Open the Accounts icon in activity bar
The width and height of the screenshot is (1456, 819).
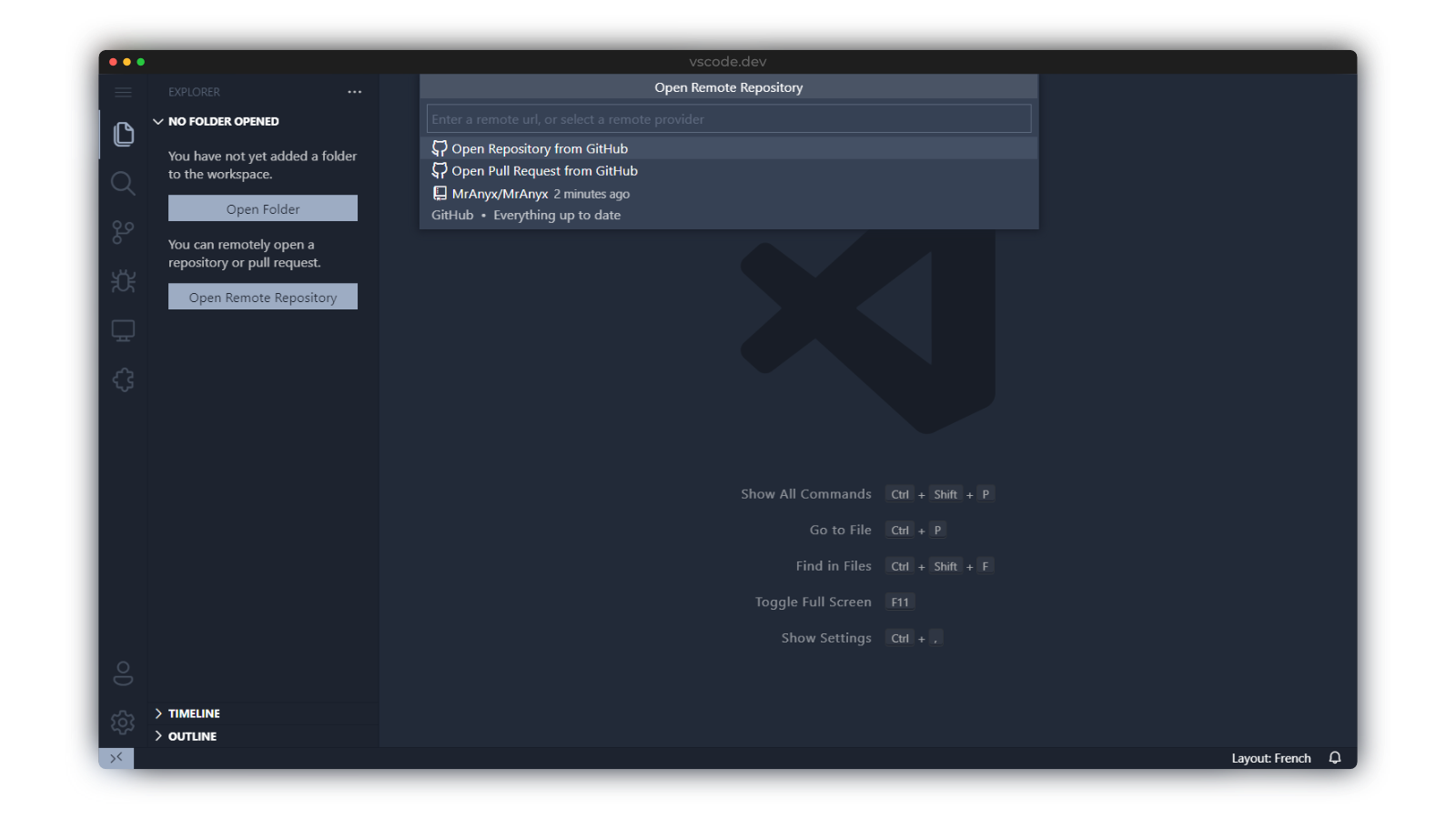[x=123, y=673]
